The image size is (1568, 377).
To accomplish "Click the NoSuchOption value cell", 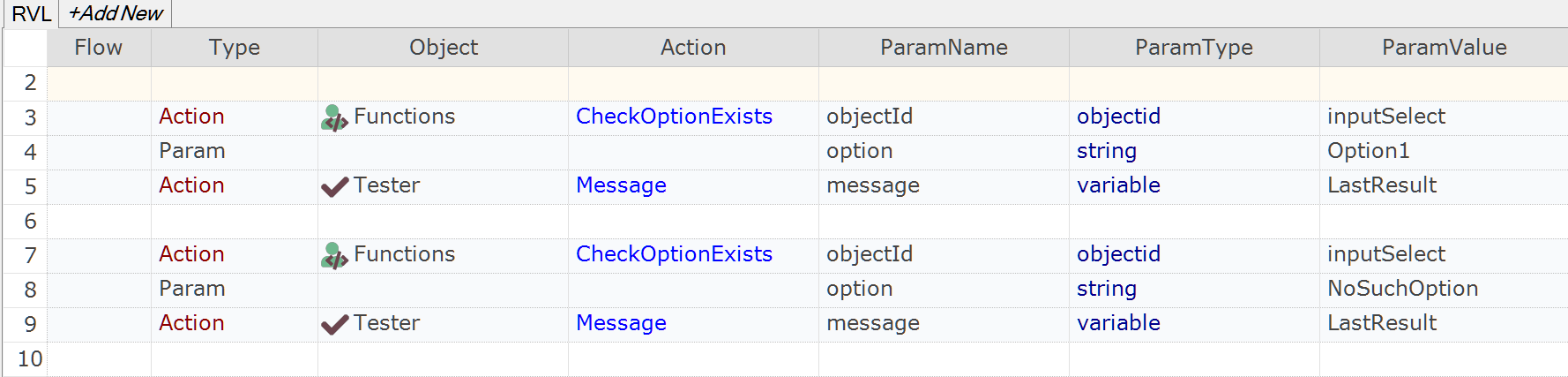I will (x=1402, y=289).
